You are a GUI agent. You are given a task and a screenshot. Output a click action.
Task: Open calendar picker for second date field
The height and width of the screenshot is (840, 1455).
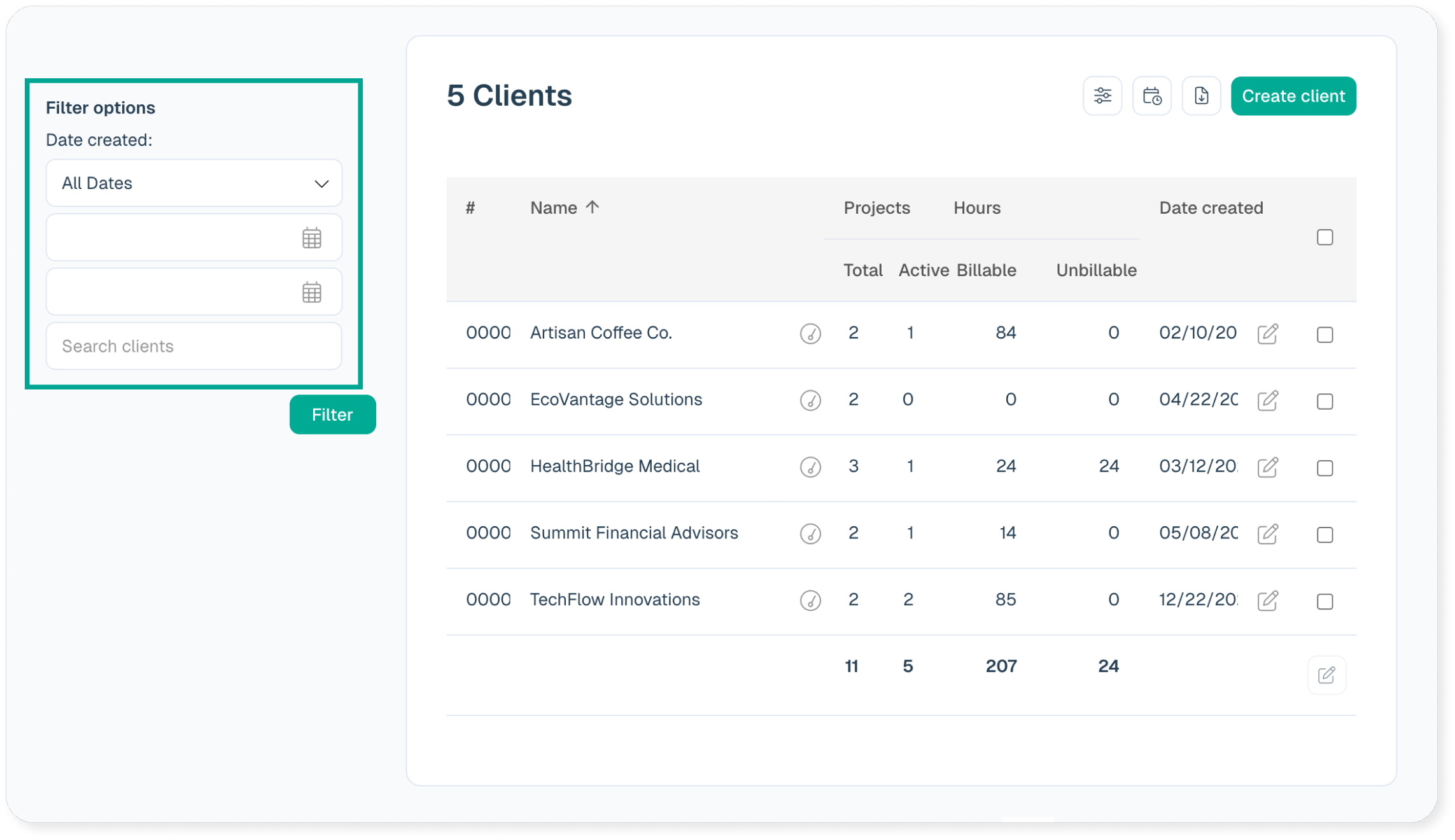(311, 293)
